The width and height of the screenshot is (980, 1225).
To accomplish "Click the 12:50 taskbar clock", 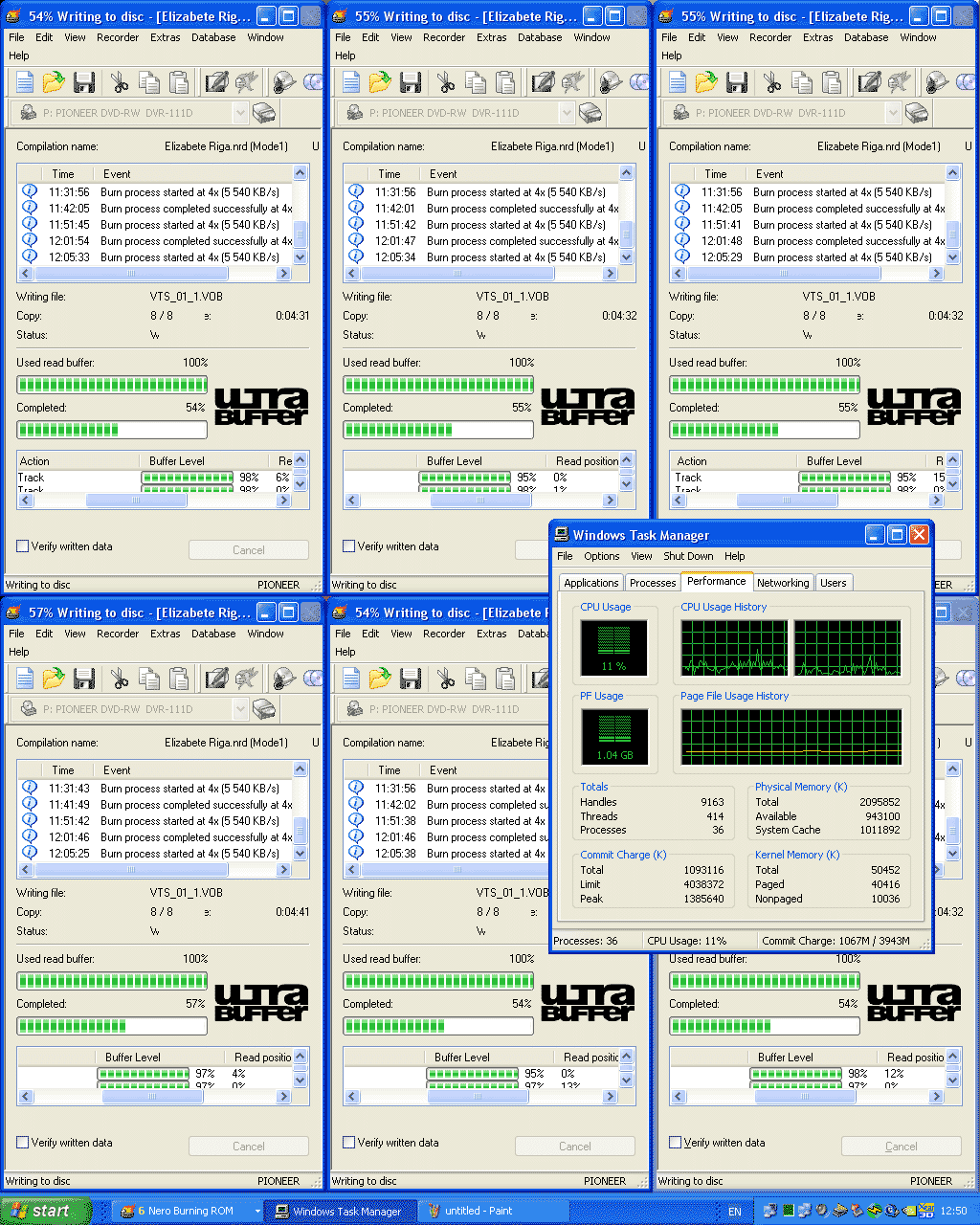I will coord(954,1212).
